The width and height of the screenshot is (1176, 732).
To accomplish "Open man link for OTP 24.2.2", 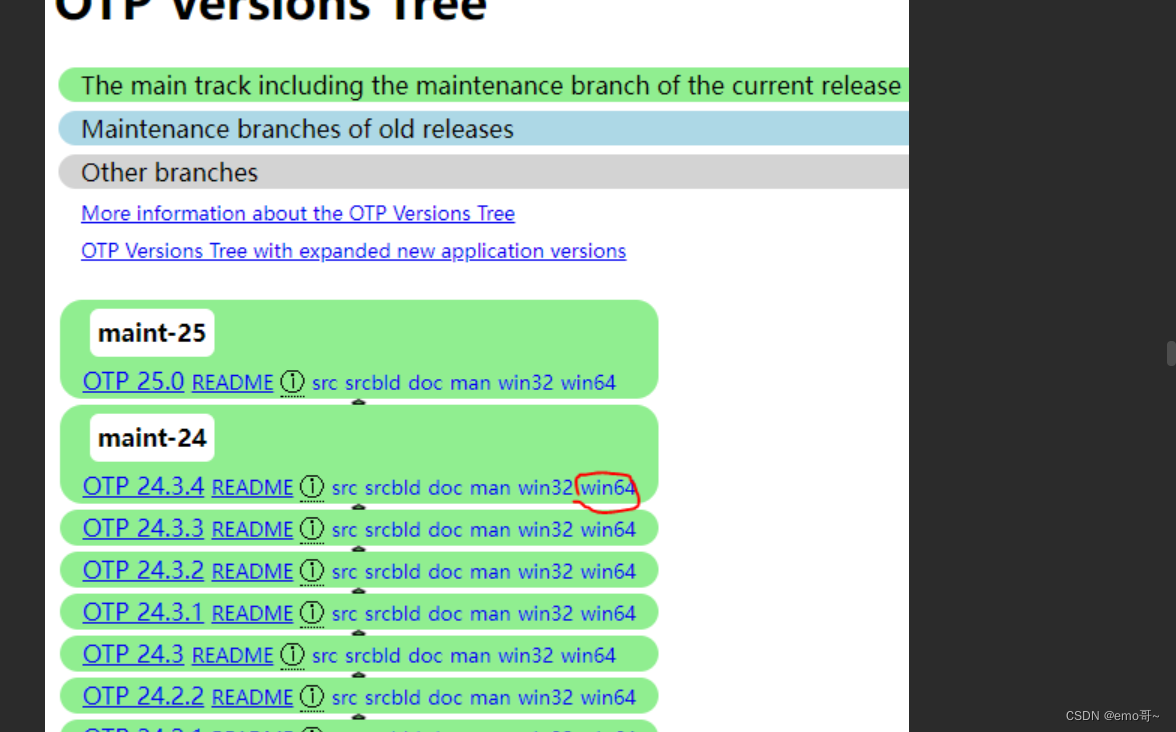I will [x=490, y=698].
